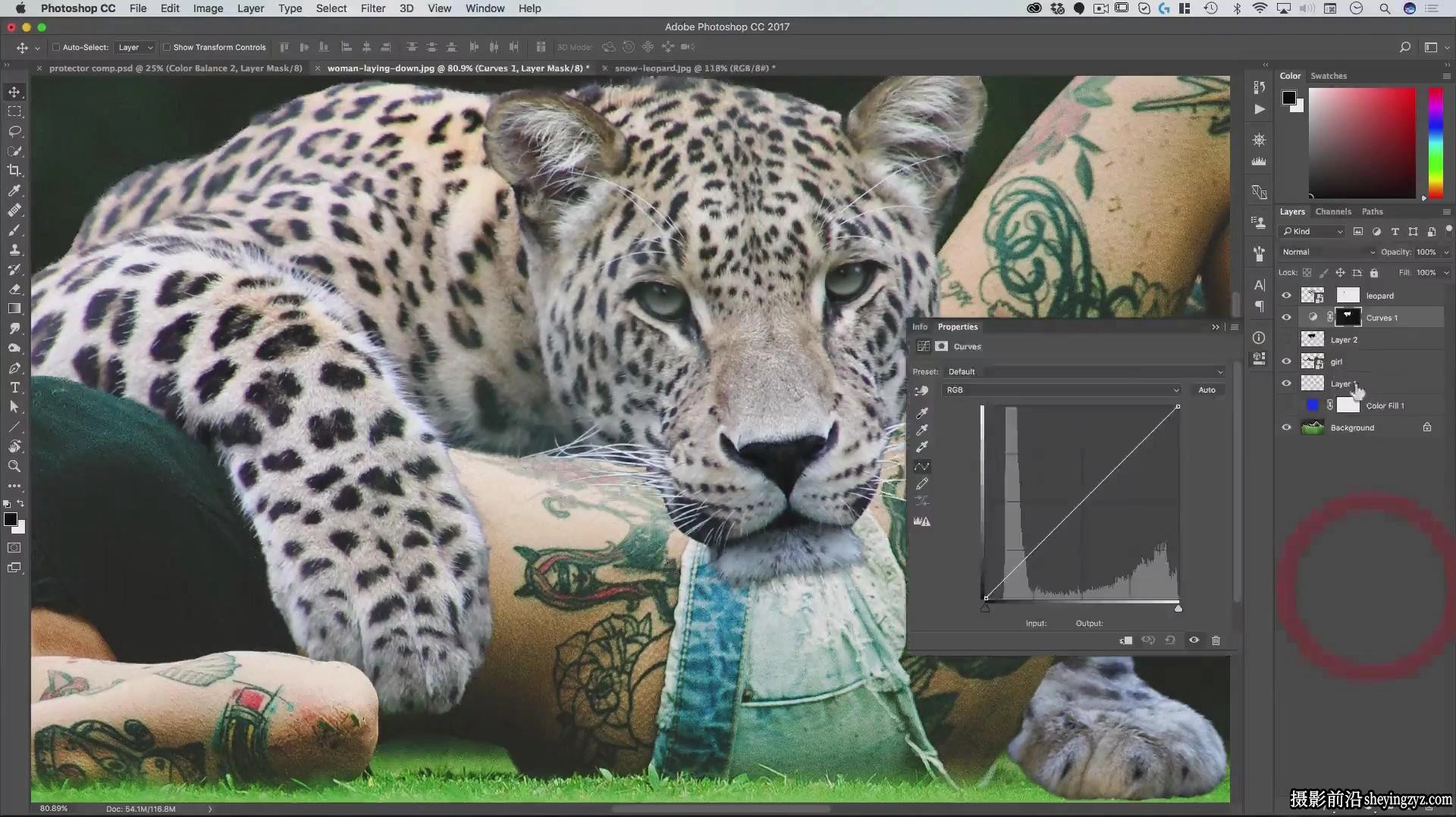Switch to protector comp.psd document tab
This screenshot has width=1456, height=817.
175,68
